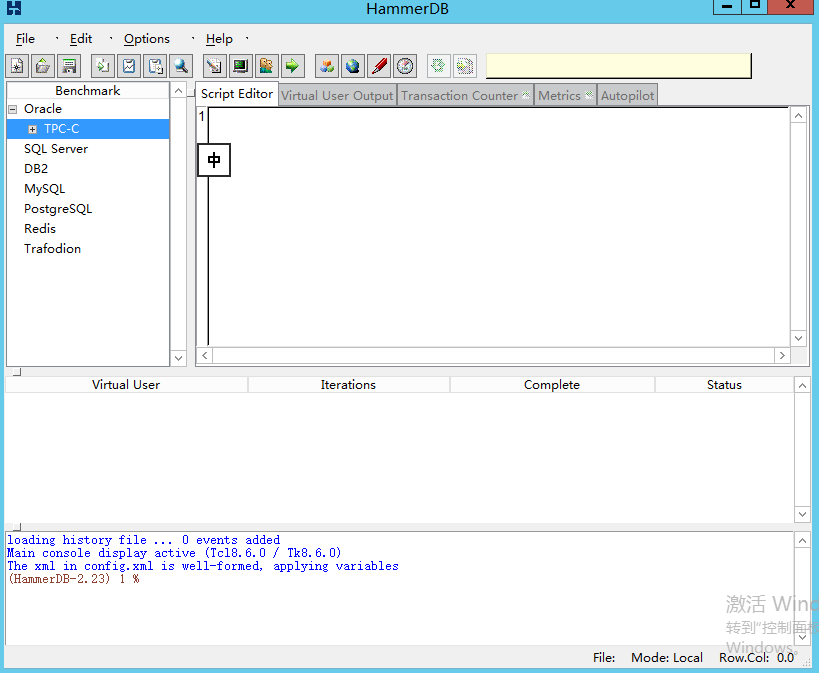Save the current script via the disk icon
Screen dimensions: 819x673
coord(68,65)
